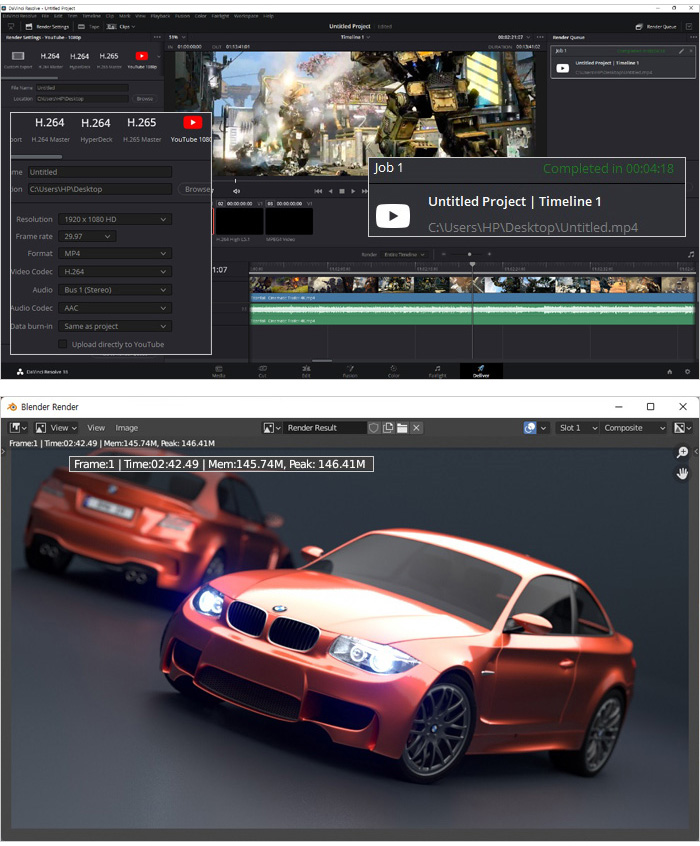Open Project Settings gear icon in DaVinci
The width and height of the screenshot is (700, 846).
[x=688, y=371]
